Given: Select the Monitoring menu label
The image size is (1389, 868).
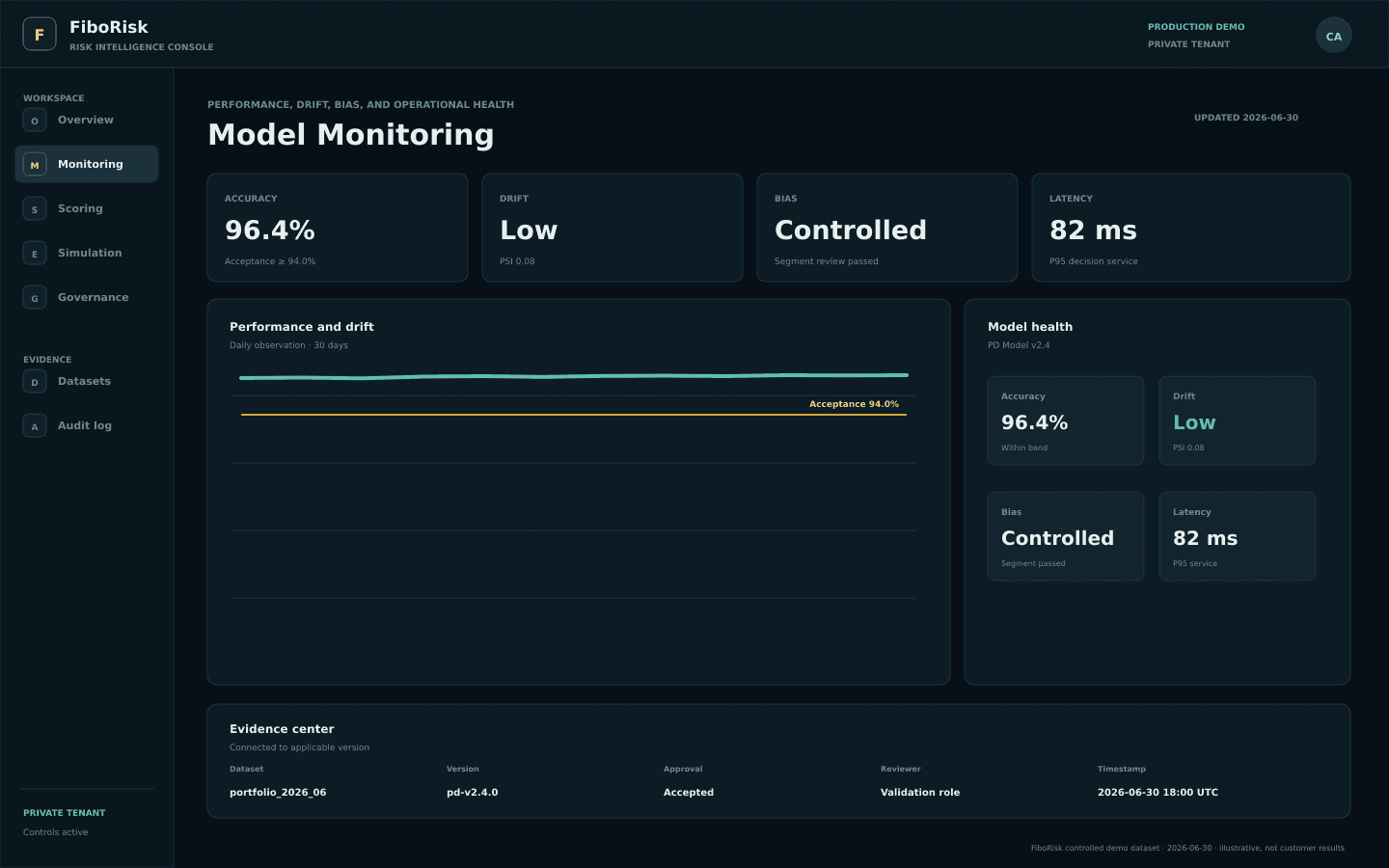Looking at the screenshot, I should click(91, 165).
